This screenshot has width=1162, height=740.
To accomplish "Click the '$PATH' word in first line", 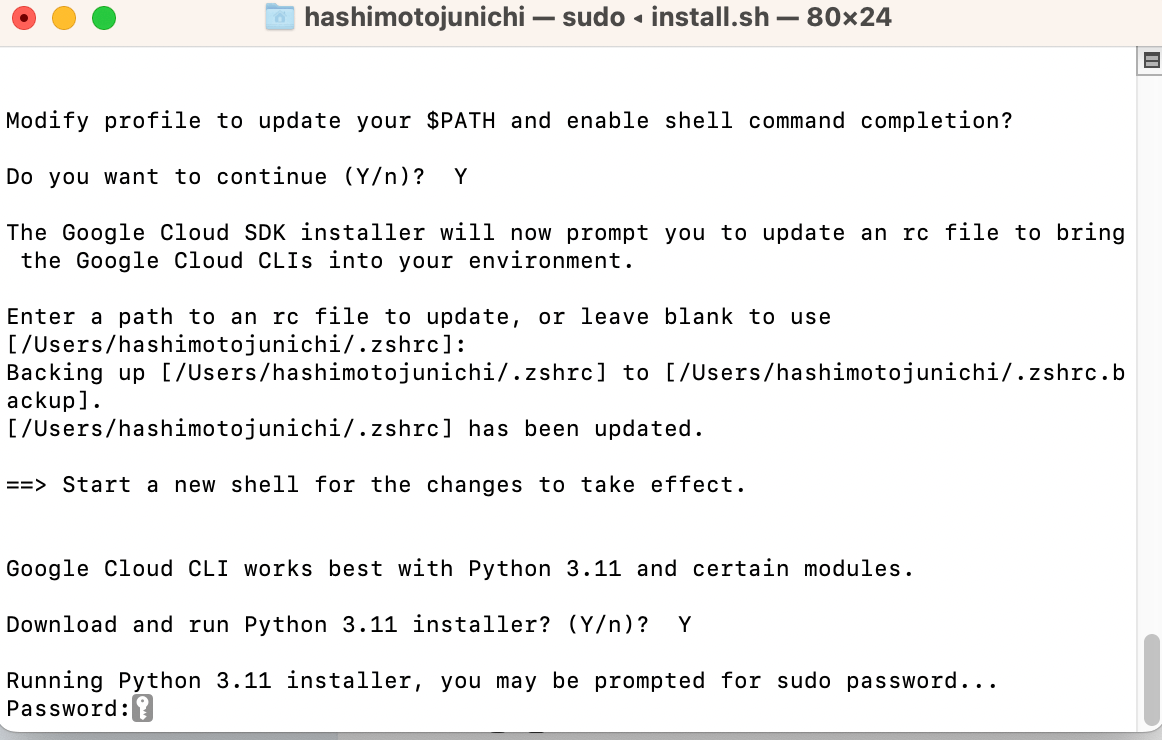I will pos(460,121).
